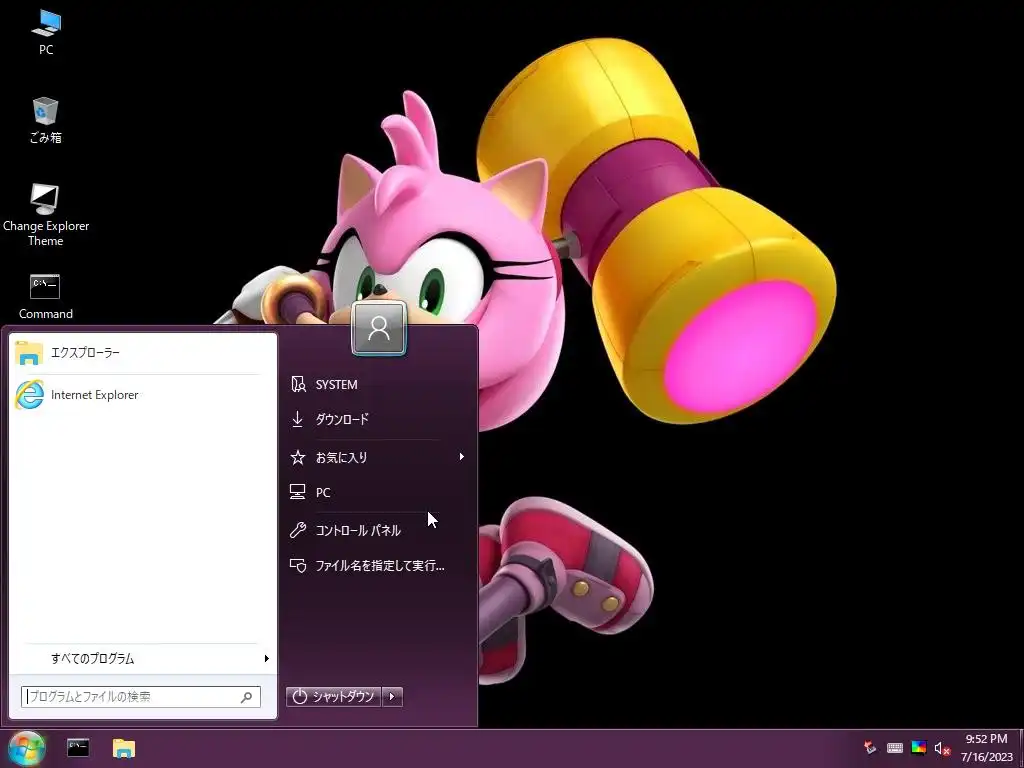
Task: Click the ファイル名を指定して実行 run icon
Action: click(298, 565)
